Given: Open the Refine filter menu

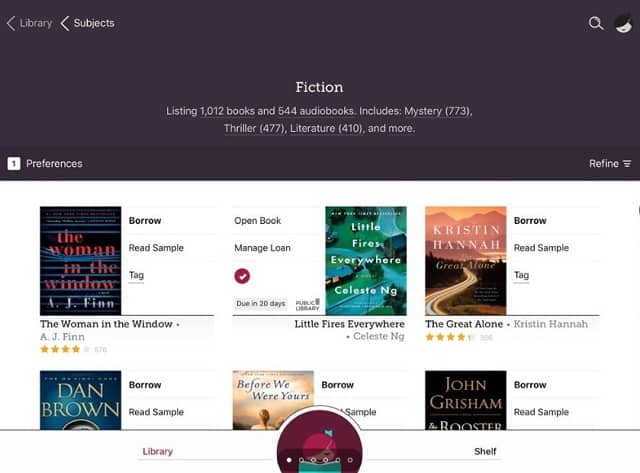Looking at the screenshot, I should pos(610,164).
